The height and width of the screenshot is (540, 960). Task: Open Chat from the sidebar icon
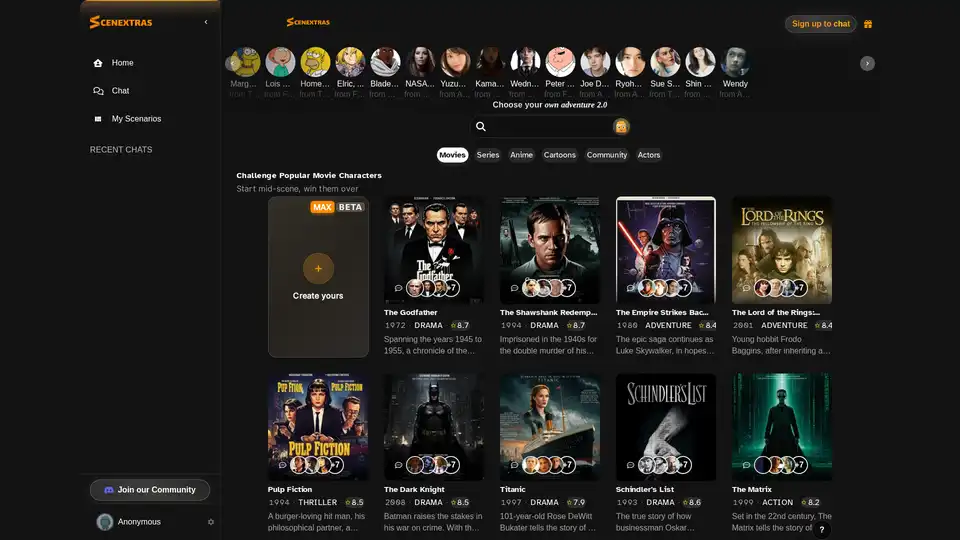pyautogui.click(x=98, y=91)
